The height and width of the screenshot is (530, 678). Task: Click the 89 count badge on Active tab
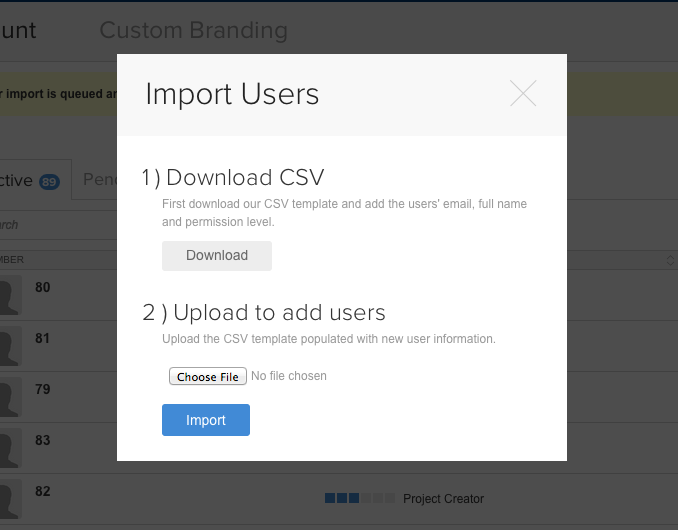(49, 182)
